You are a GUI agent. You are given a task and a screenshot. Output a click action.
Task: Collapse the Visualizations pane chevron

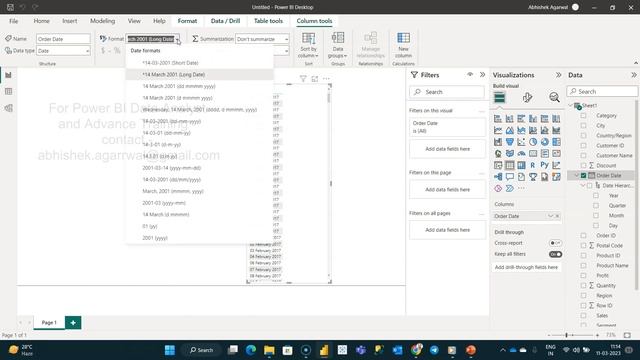(x=558, y=75)
